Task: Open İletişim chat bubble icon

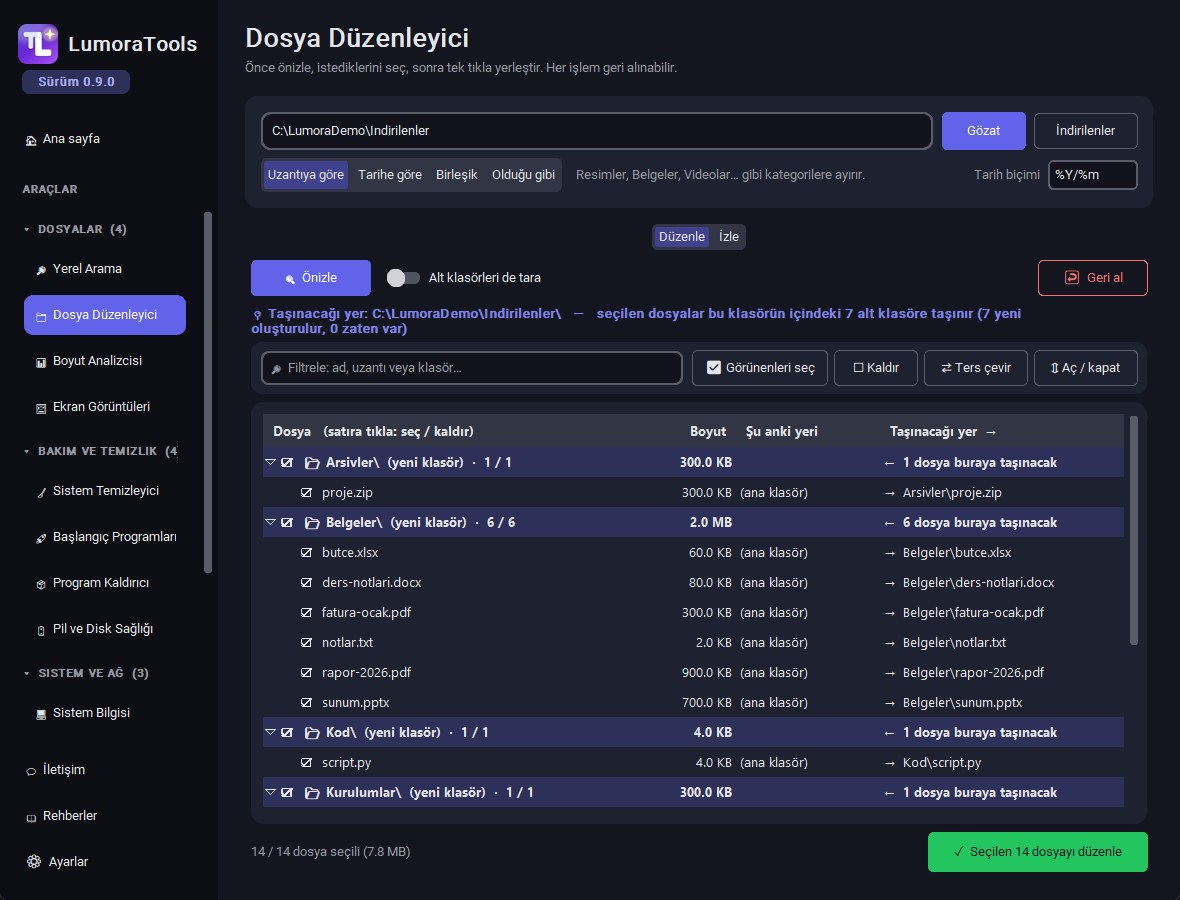Action: pyautogui.click(x=31, y=771)
